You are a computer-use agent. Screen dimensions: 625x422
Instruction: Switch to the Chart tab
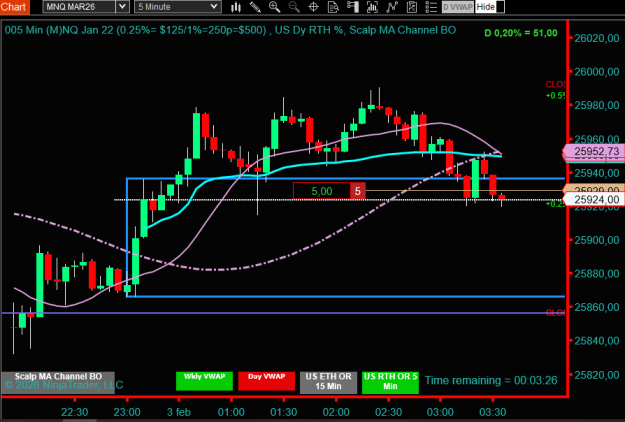click(x=15, y=7)
